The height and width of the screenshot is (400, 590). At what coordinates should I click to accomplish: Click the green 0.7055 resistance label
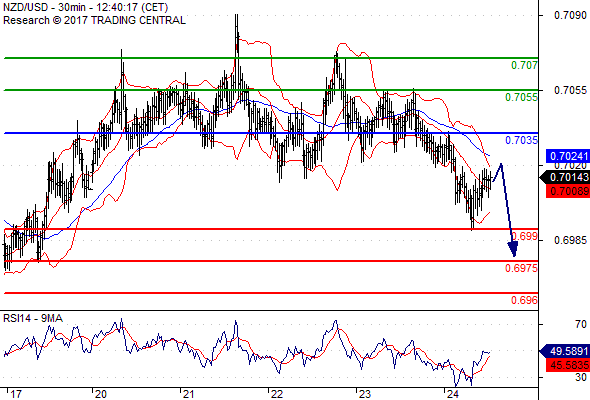pyautogui.click(x=521, y=97)
